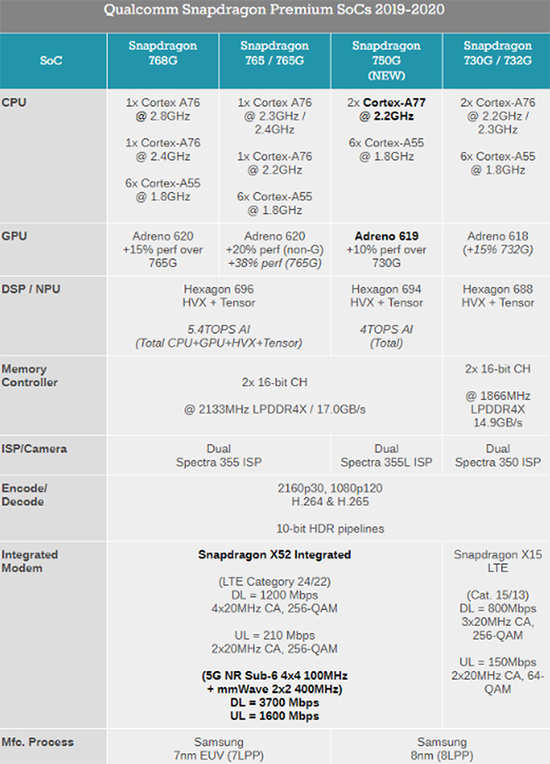Screen dimensions: 550x764
Task: Select the CPU row label
Action: coord(14,103)
